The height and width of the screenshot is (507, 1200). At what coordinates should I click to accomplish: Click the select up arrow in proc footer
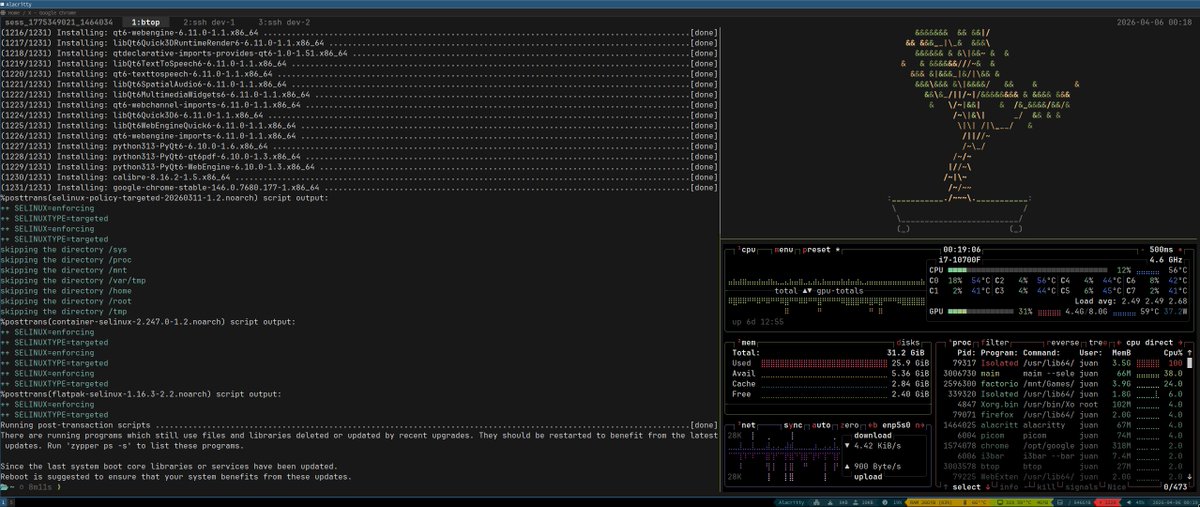coord(945,487)
